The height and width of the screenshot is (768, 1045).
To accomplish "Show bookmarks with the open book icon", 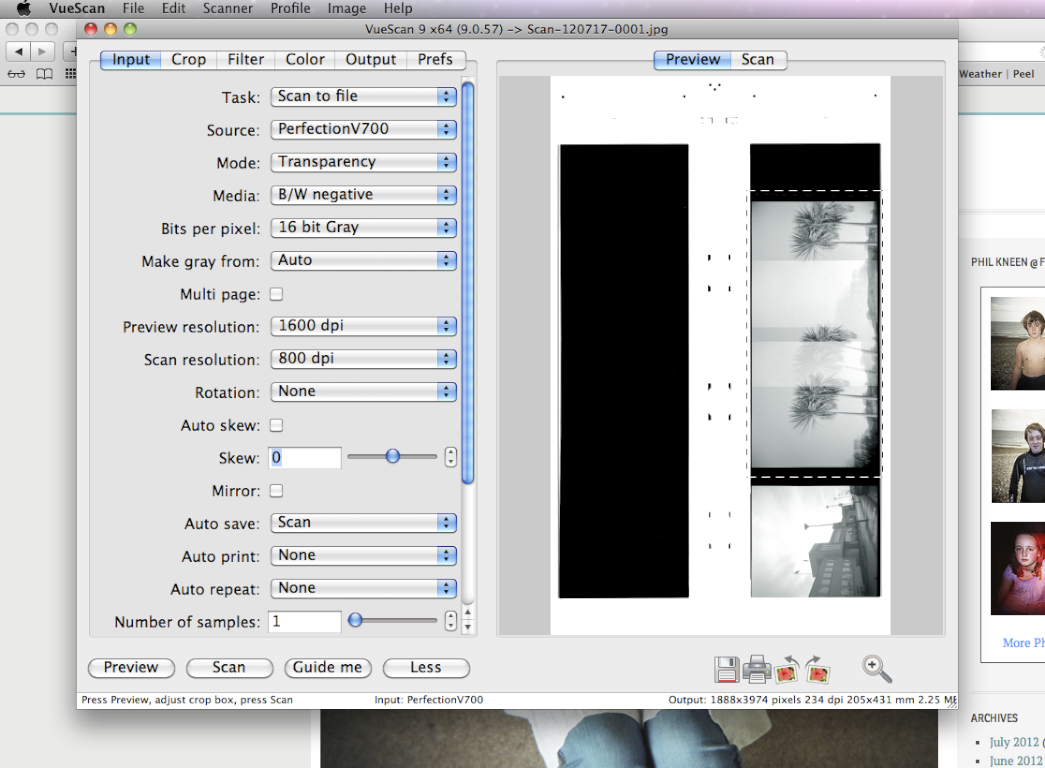I will pos(44,74).
